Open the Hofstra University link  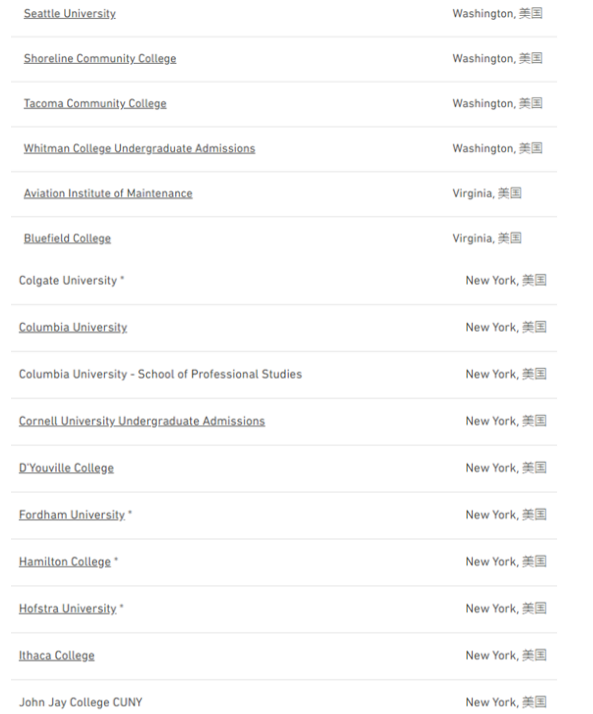click(68, 609)
